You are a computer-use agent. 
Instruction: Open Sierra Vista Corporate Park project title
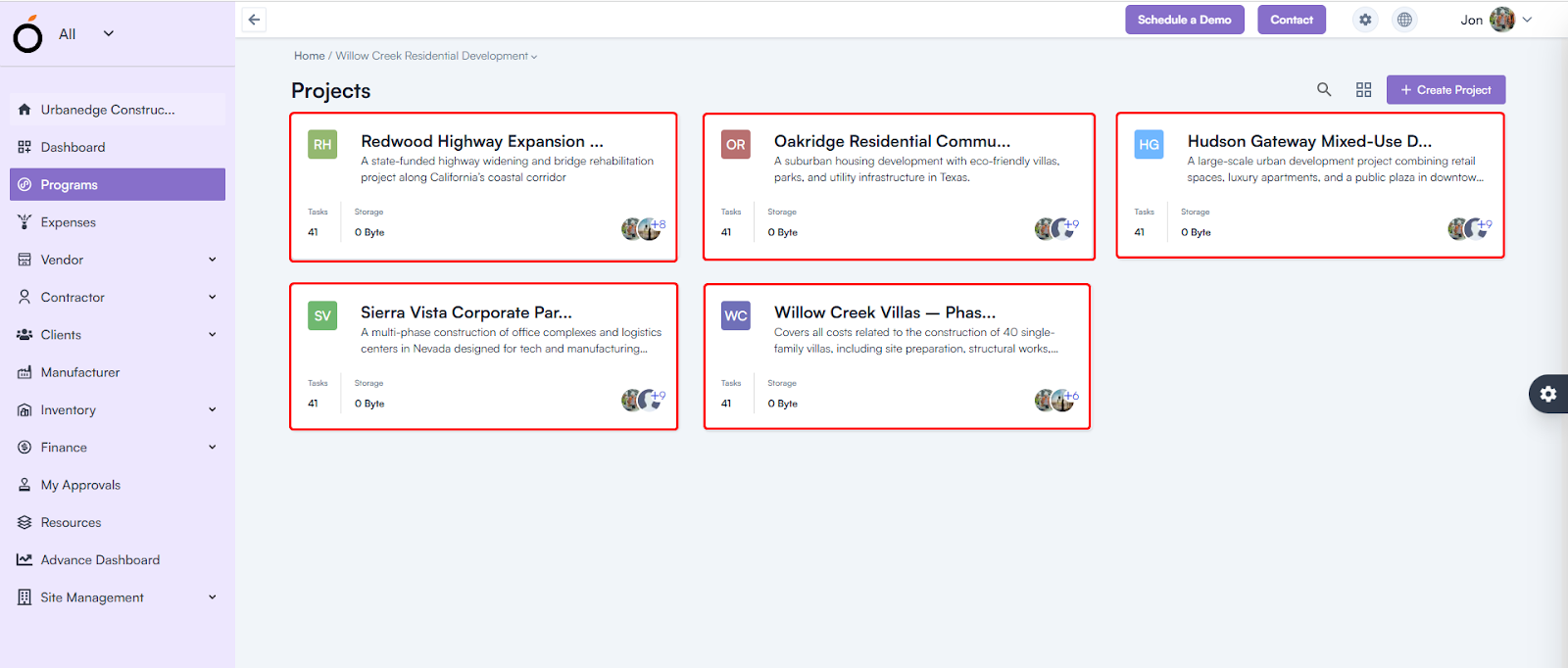point(466,312)
